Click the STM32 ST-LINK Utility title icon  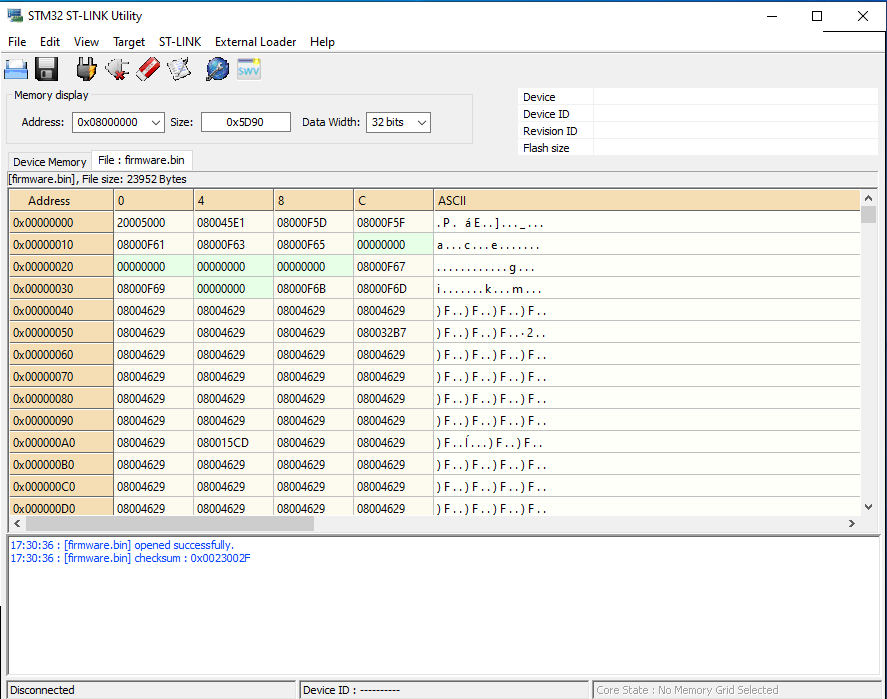(15, 16)
